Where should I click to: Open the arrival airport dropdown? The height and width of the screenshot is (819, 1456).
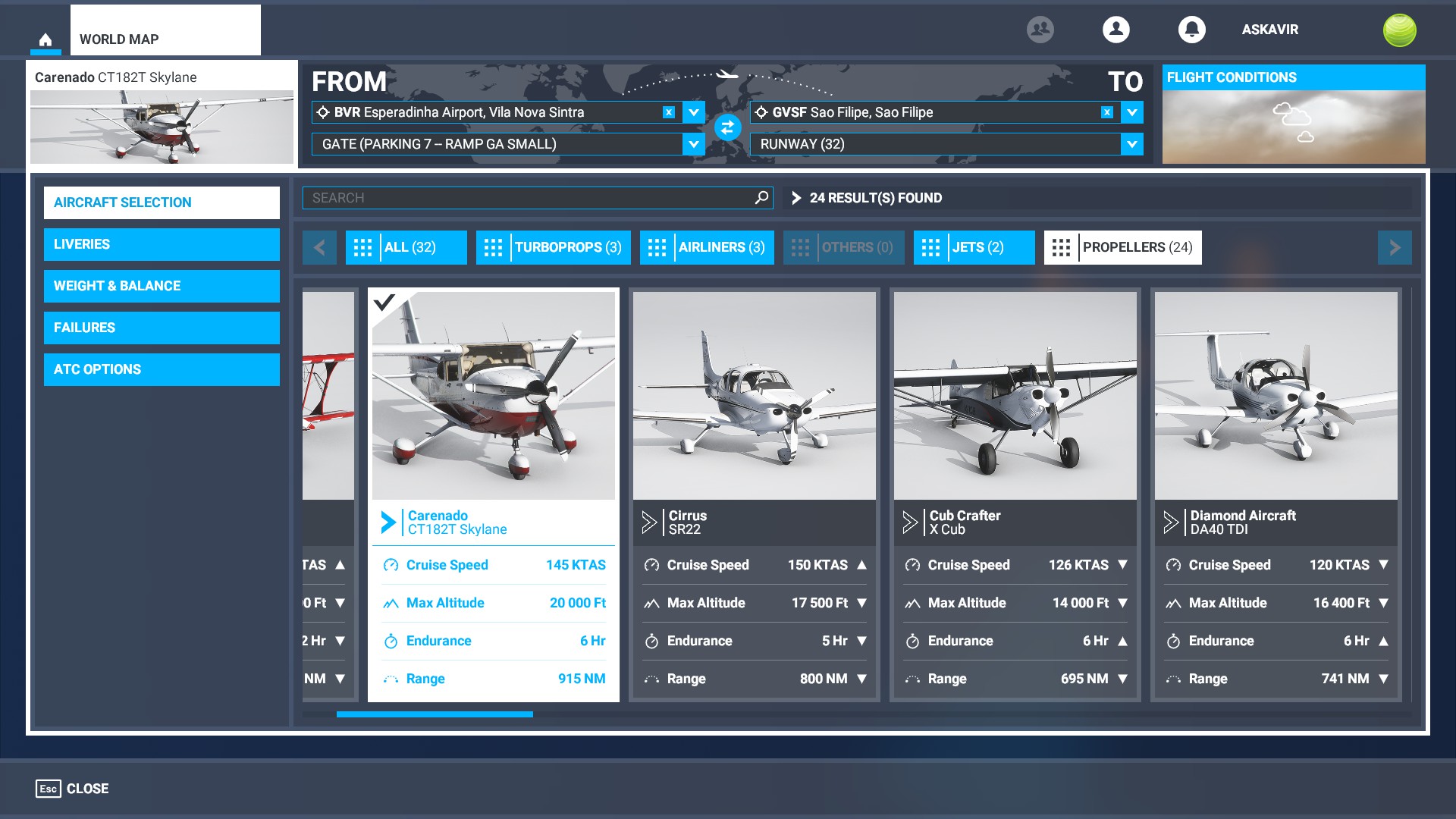click(1131, 112)
